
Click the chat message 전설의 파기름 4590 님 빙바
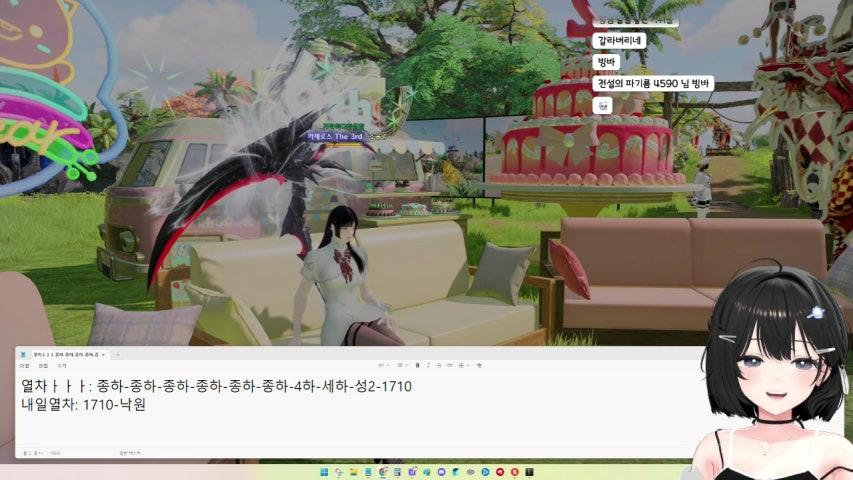[x=653, y=83]
